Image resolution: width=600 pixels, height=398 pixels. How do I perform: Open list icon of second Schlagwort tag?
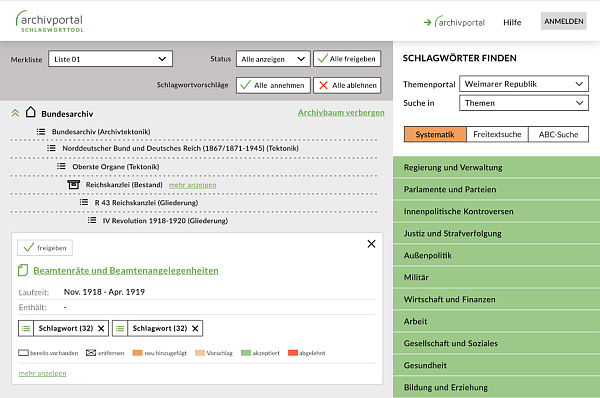(120, 328)
